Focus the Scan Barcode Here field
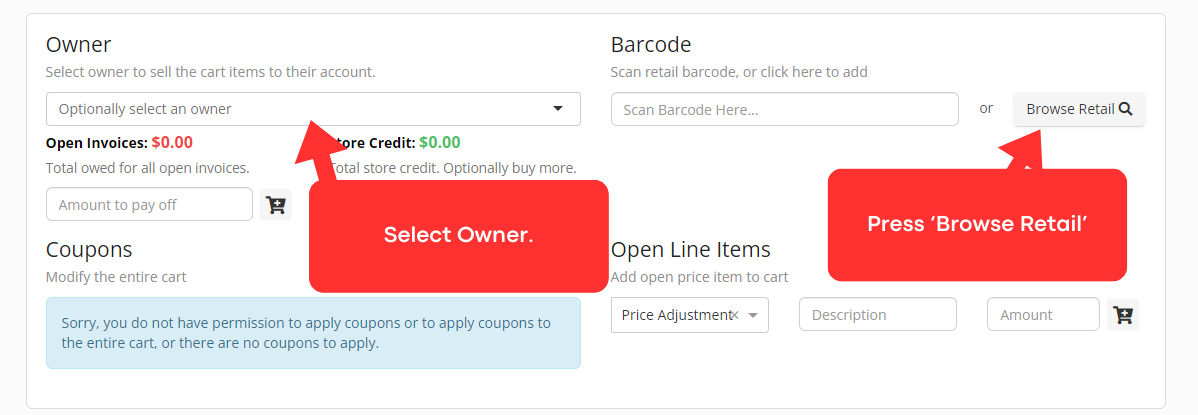 coord(784,109)
